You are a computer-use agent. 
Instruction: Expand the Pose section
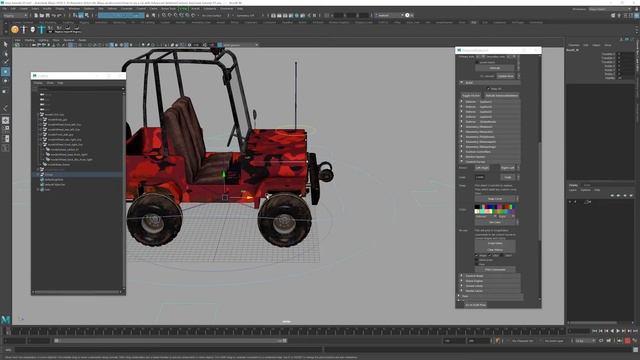[x=459, y=296]
